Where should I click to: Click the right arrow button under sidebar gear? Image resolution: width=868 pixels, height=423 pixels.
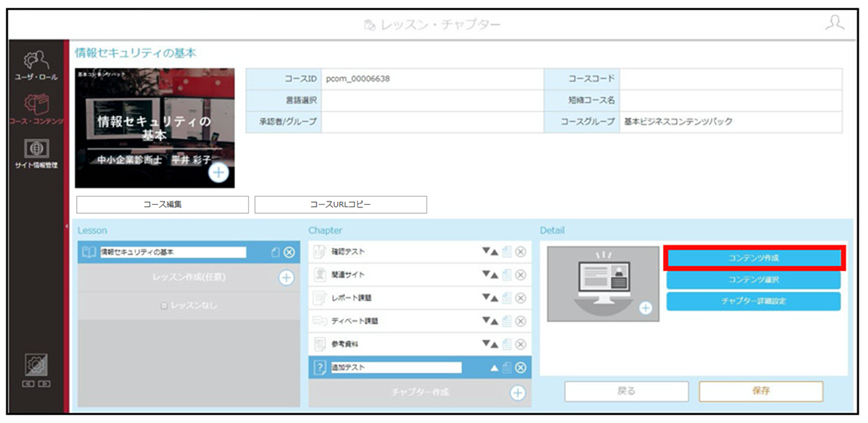(44, 384)
